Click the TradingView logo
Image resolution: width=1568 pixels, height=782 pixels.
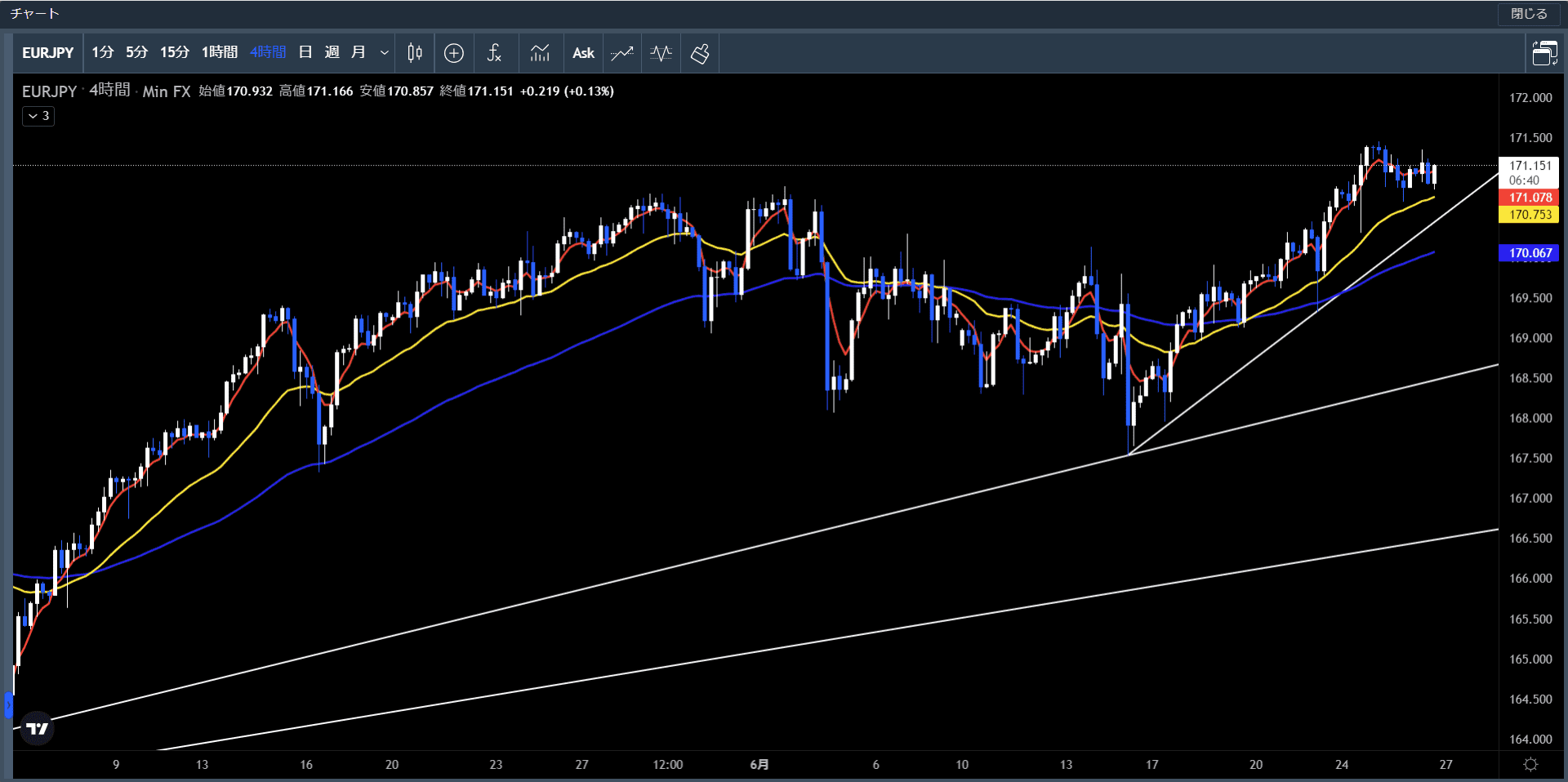click(38, 728)
